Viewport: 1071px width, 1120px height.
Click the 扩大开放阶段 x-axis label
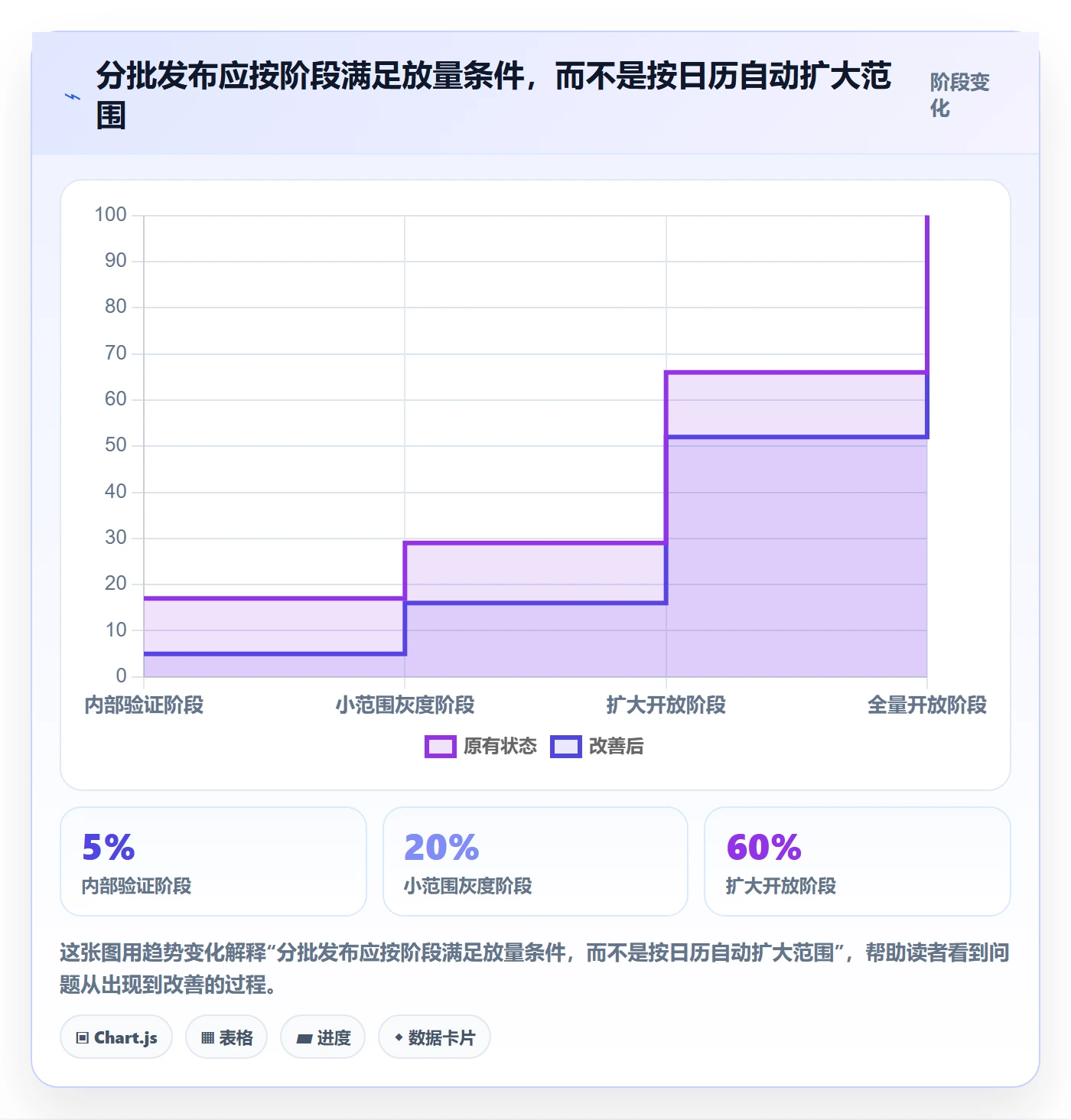point(666,705)
